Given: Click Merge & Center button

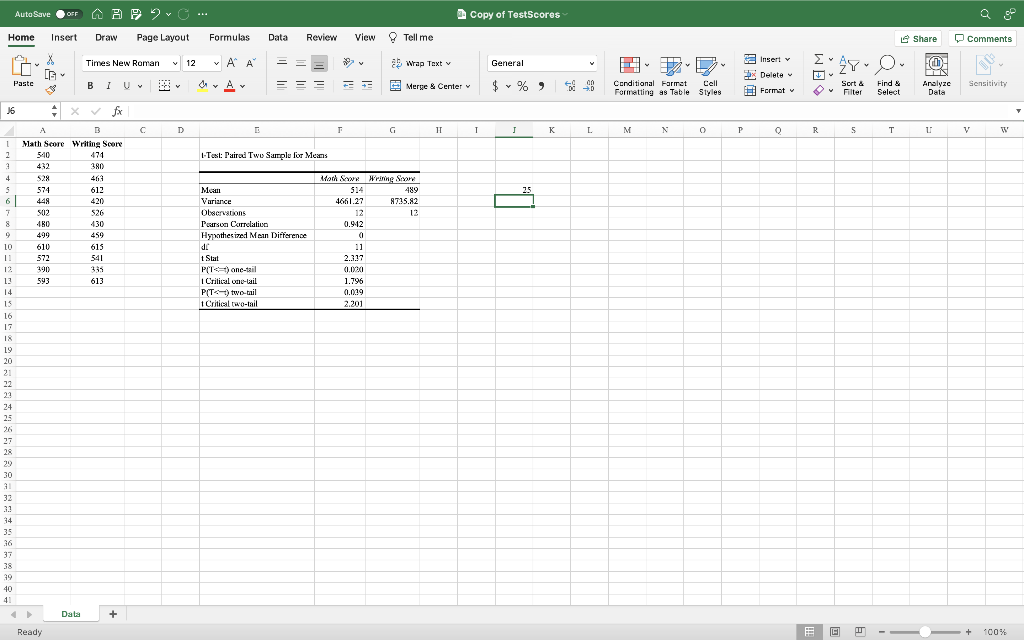Looking at the screenshot, I should (426, 86).
